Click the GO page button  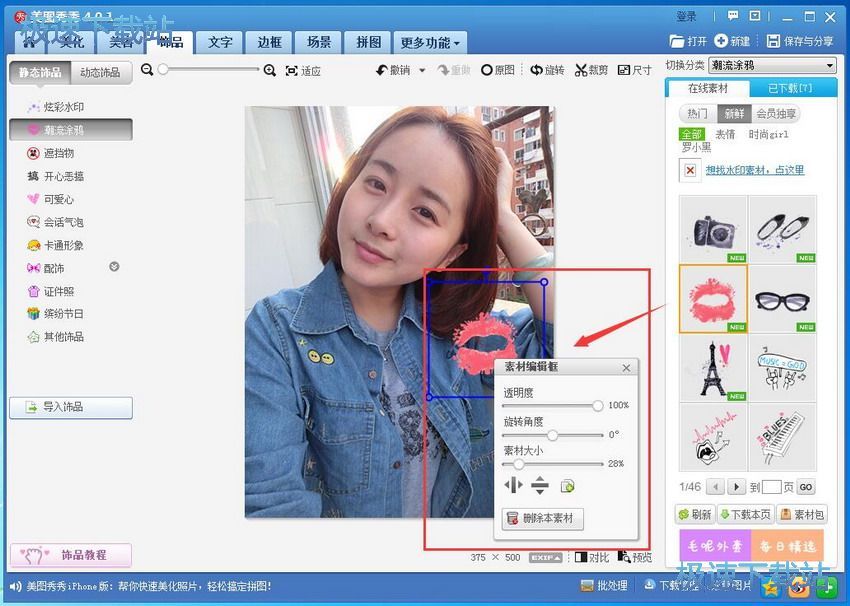point(806,487)
